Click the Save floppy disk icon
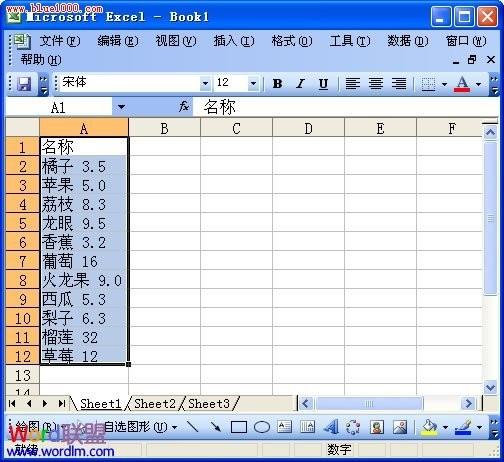 click(x=24, y=84)
